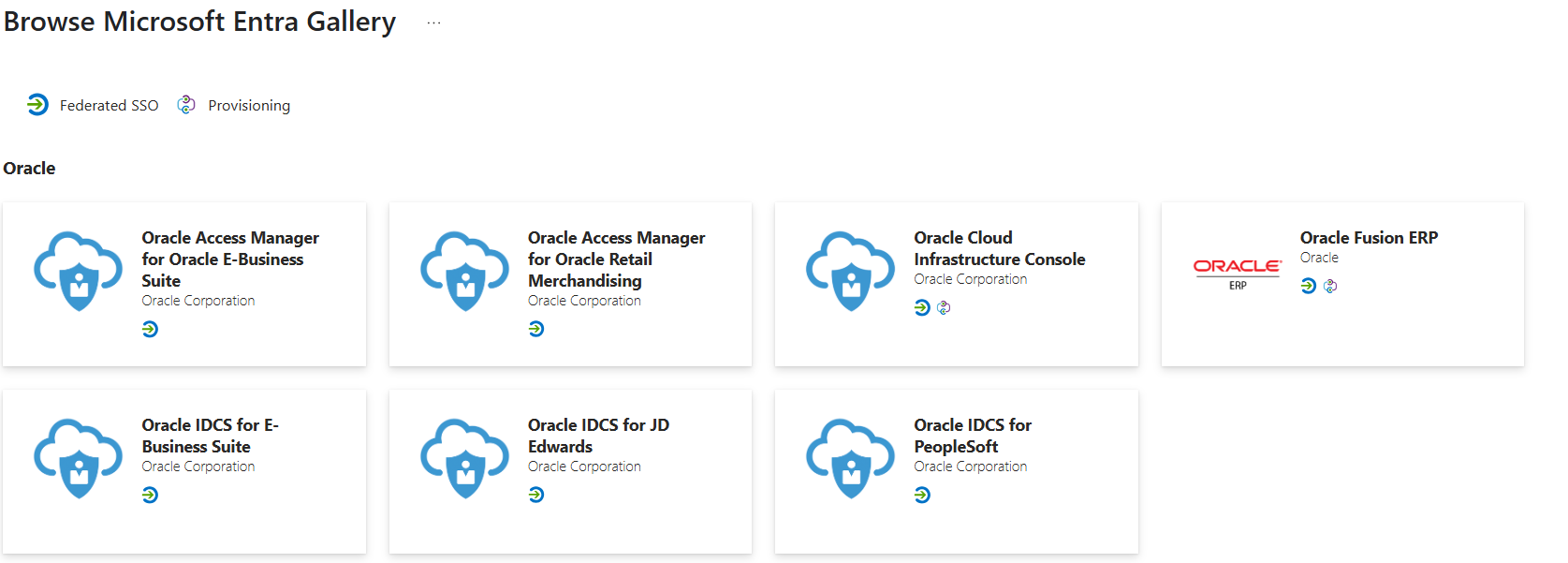
Task: Click Oracle Corporation under Access Manager E-Business Suite
Action: [x=198, y=301]
